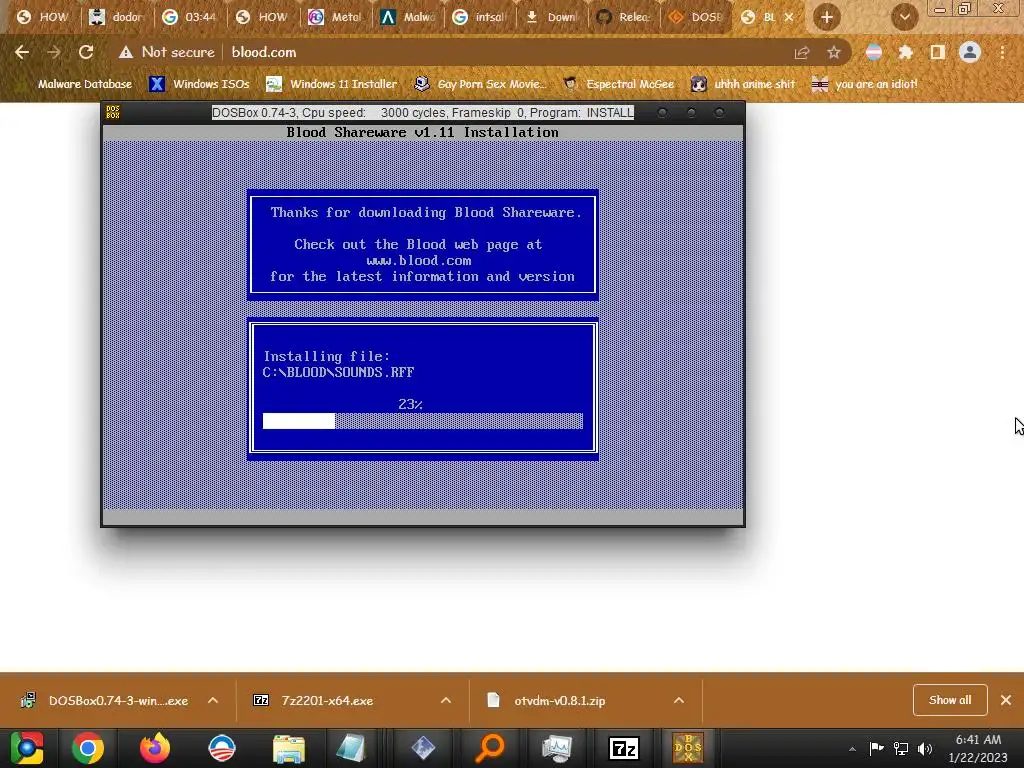Close the downloads bar
The width and height of the screenshot is (1024, 768).
click(1006, 700)
